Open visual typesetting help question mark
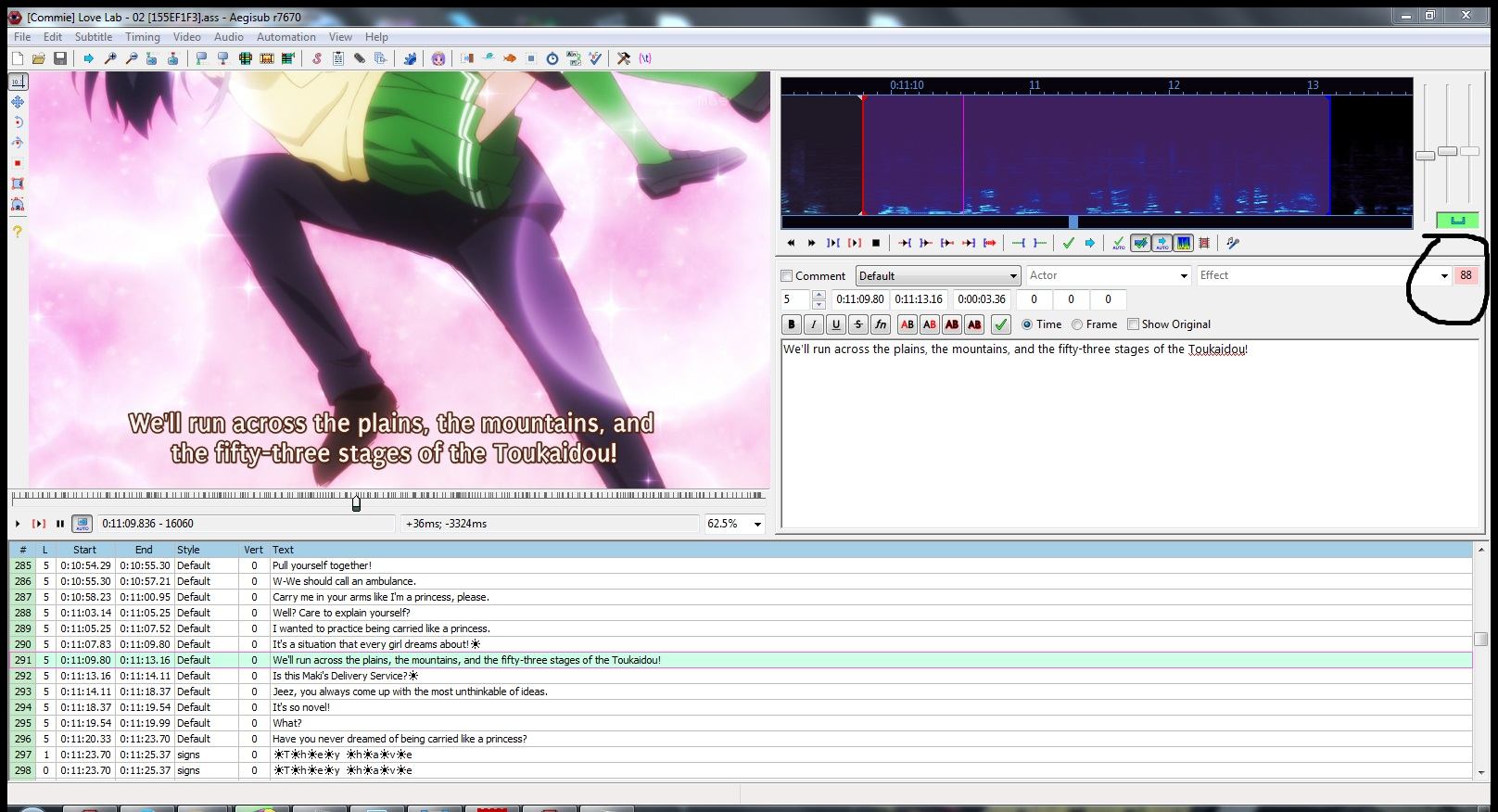This screenshot has width=1498, height=812. 18,232
